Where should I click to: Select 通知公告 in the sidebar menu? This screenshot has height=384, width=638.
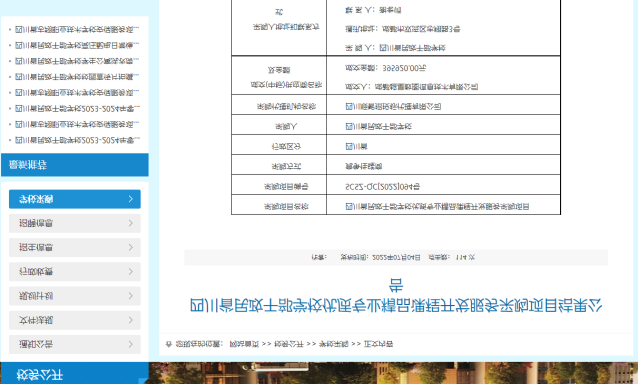pos(75,344)
